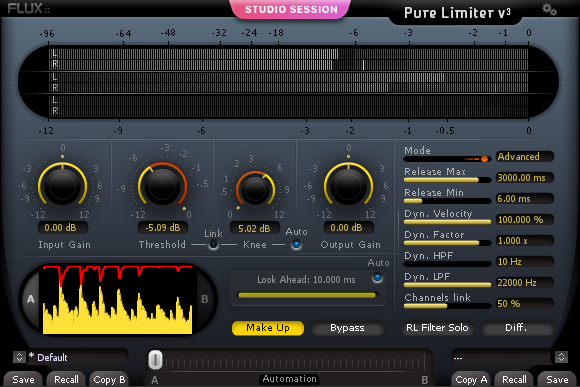Click the Threshold -5.09 dB value field
This screenshot has width=580, height=387.
click(x=163, y=227)
